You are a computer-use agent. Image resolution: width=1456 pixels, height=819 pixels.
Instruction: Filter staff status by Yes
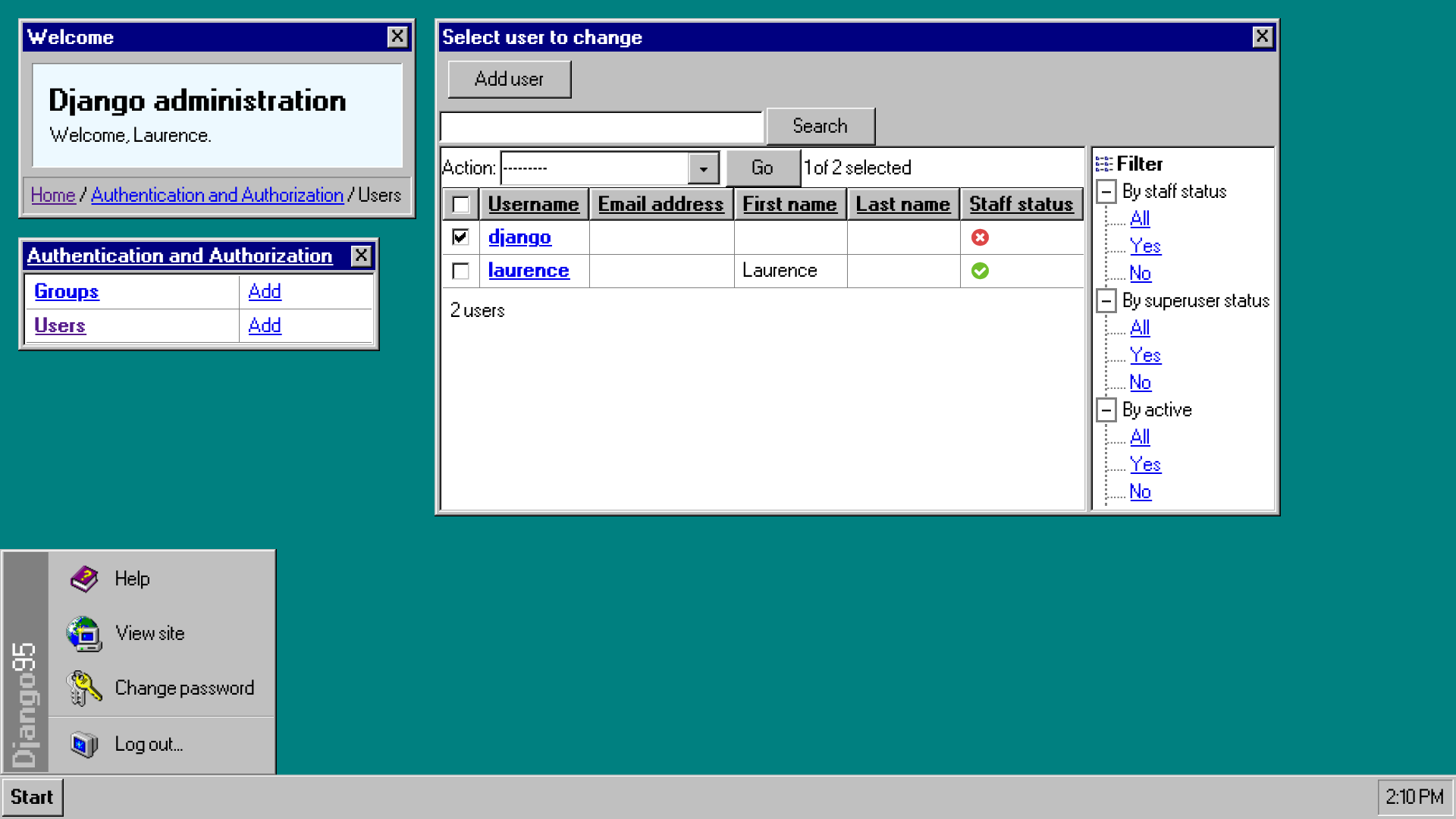pos(1145,246)
